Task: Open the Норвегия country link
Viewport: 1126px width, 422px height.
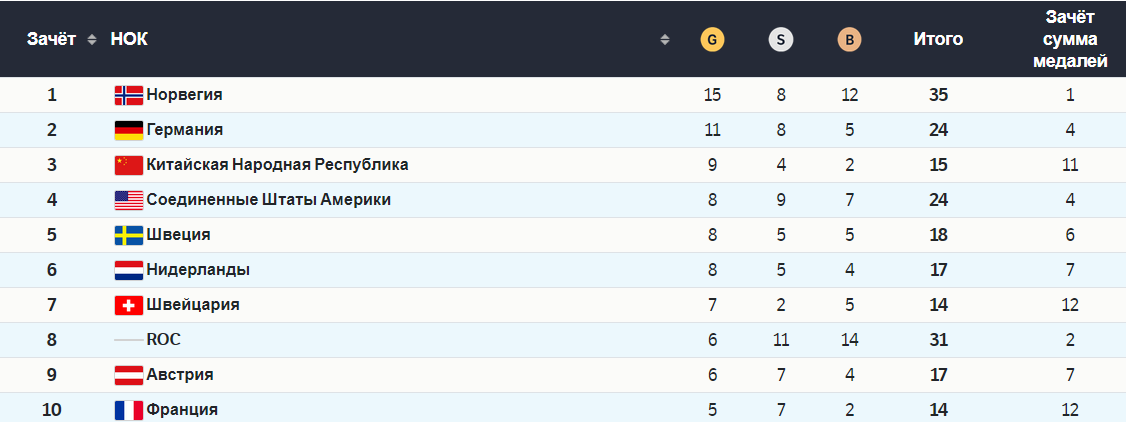Action: 184,95
